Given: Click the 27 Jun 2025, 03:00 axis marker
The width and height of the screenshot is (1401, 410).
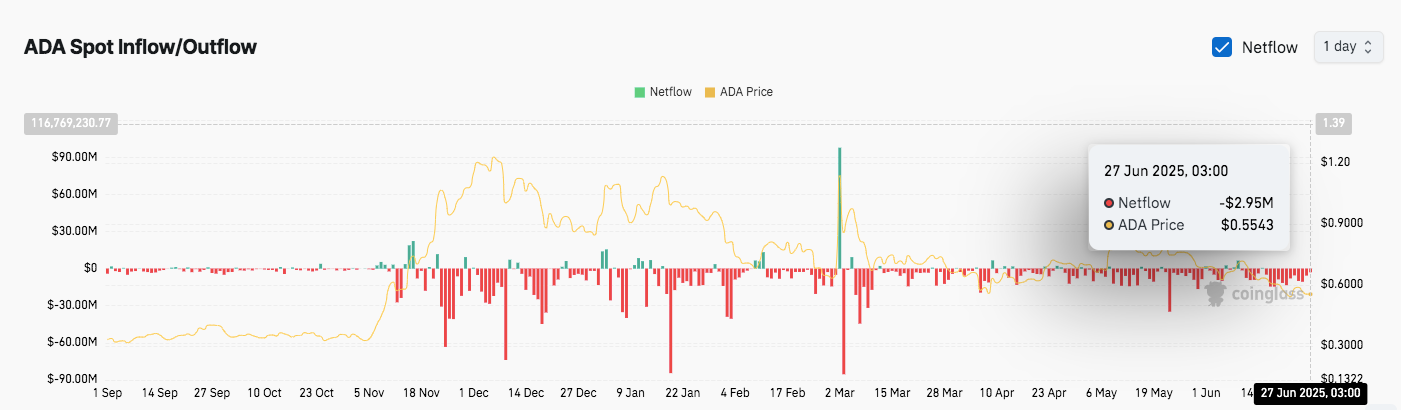Looking at the screenshot, I should point(1308,394).
